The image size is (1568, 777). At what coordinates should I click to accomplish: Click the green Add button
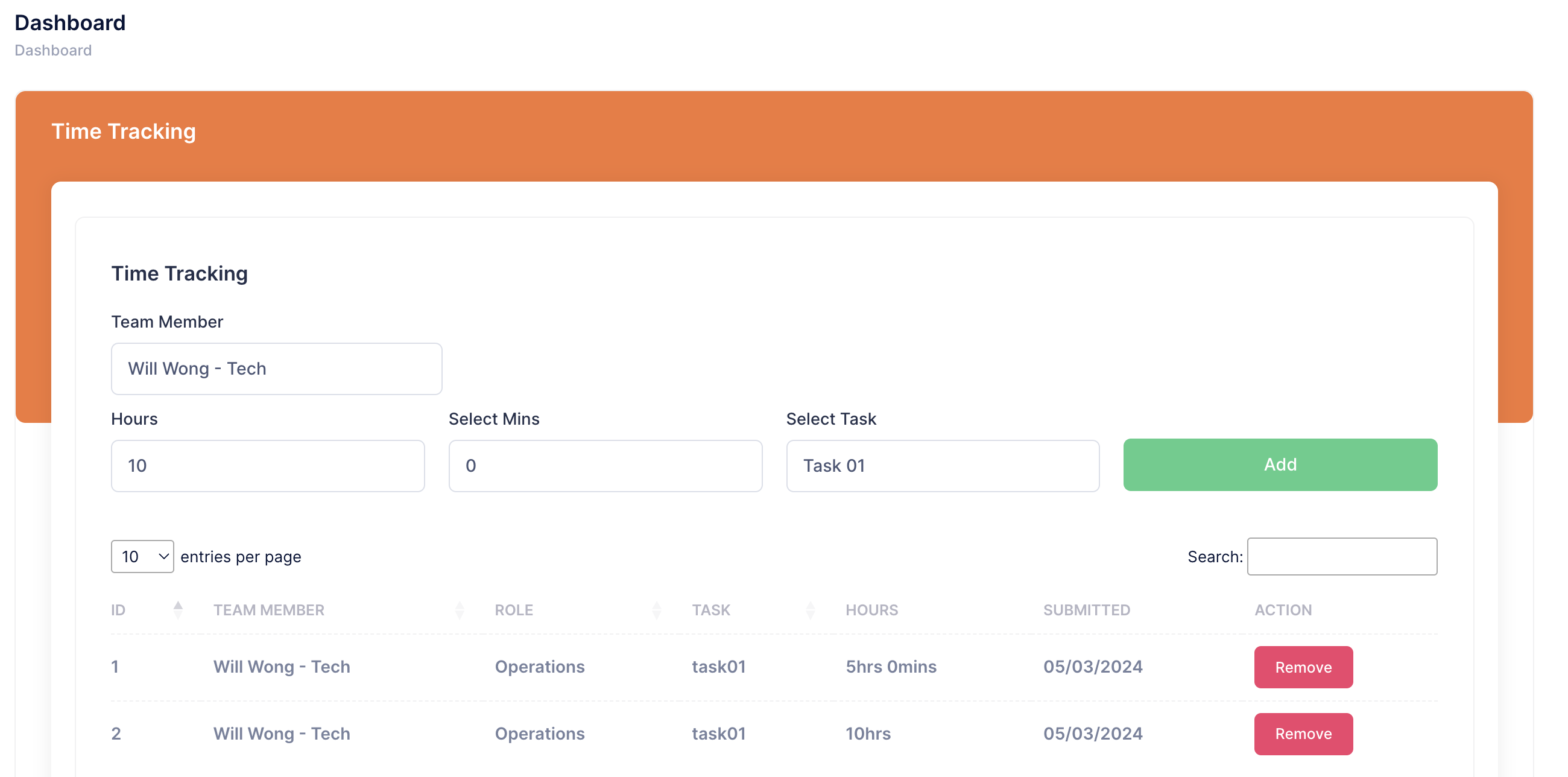pos(1280,464)
